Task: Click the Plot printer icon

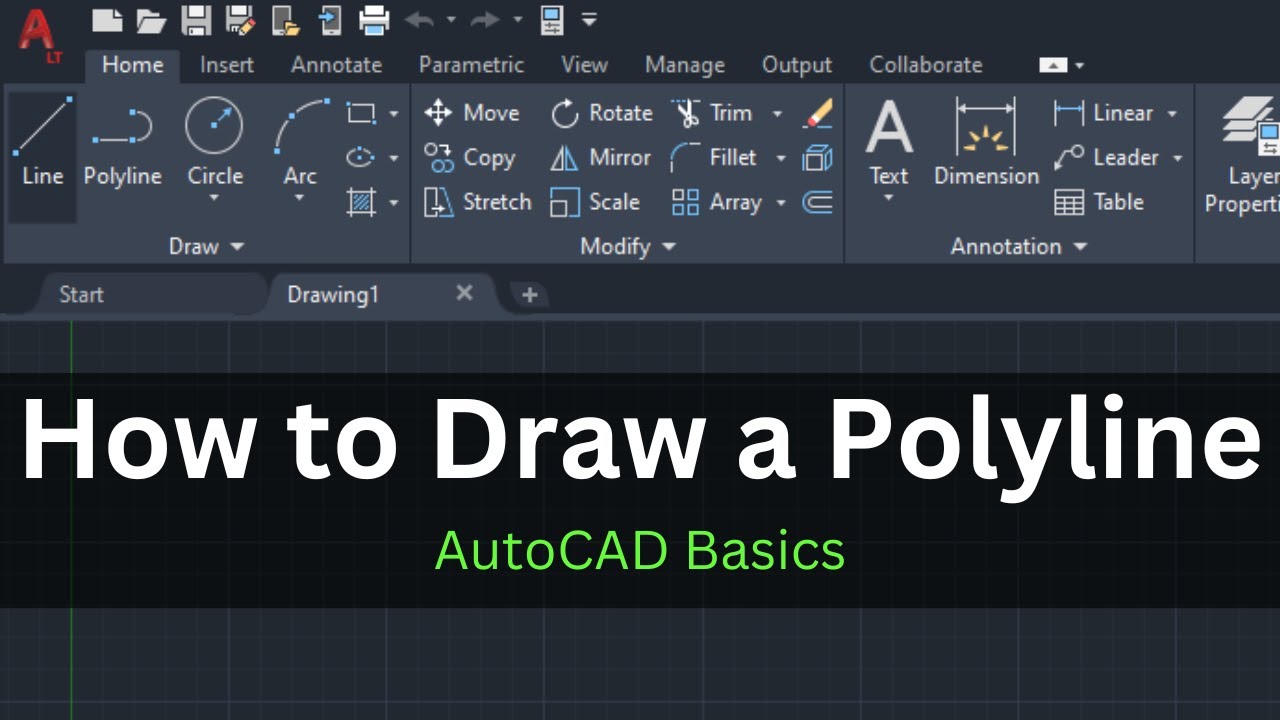Action: 374,18
